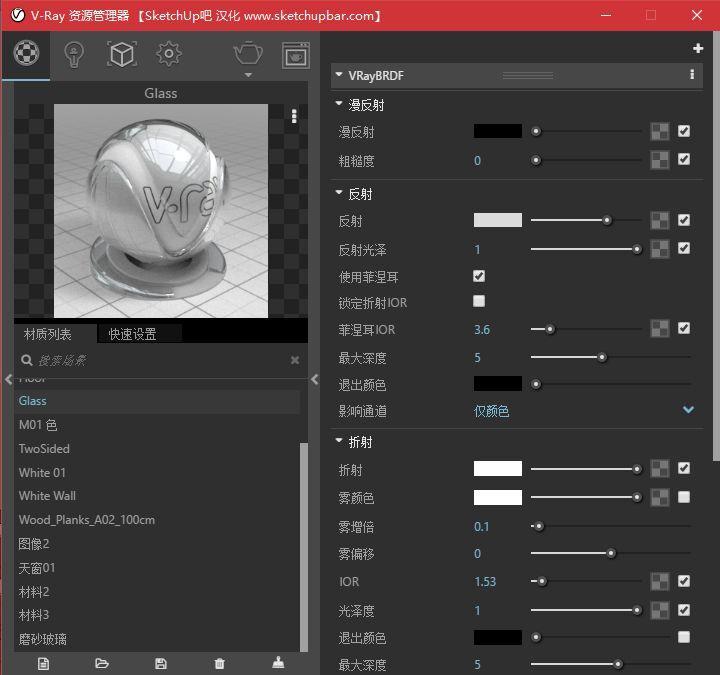Collapse the VRayBRDF layer header
The width and height of the screenshot is (720, 675).
(x=339, y=74)
